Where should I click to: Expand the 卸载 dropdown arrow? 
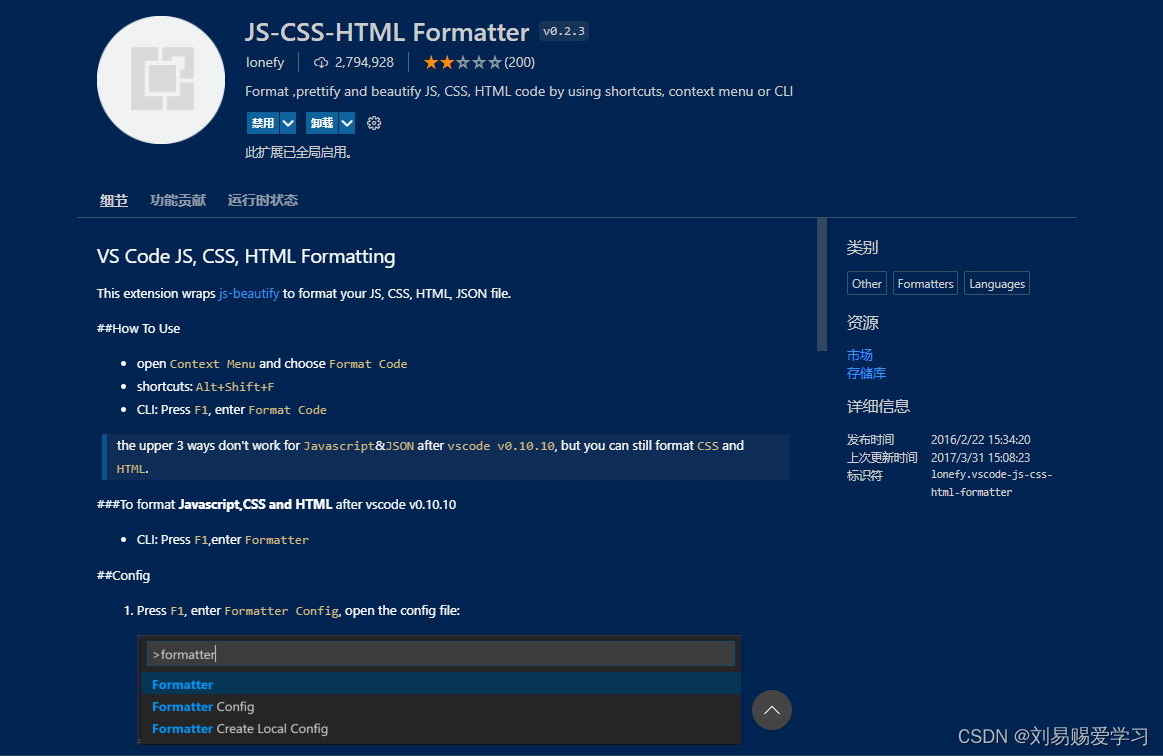pos(347,123)
